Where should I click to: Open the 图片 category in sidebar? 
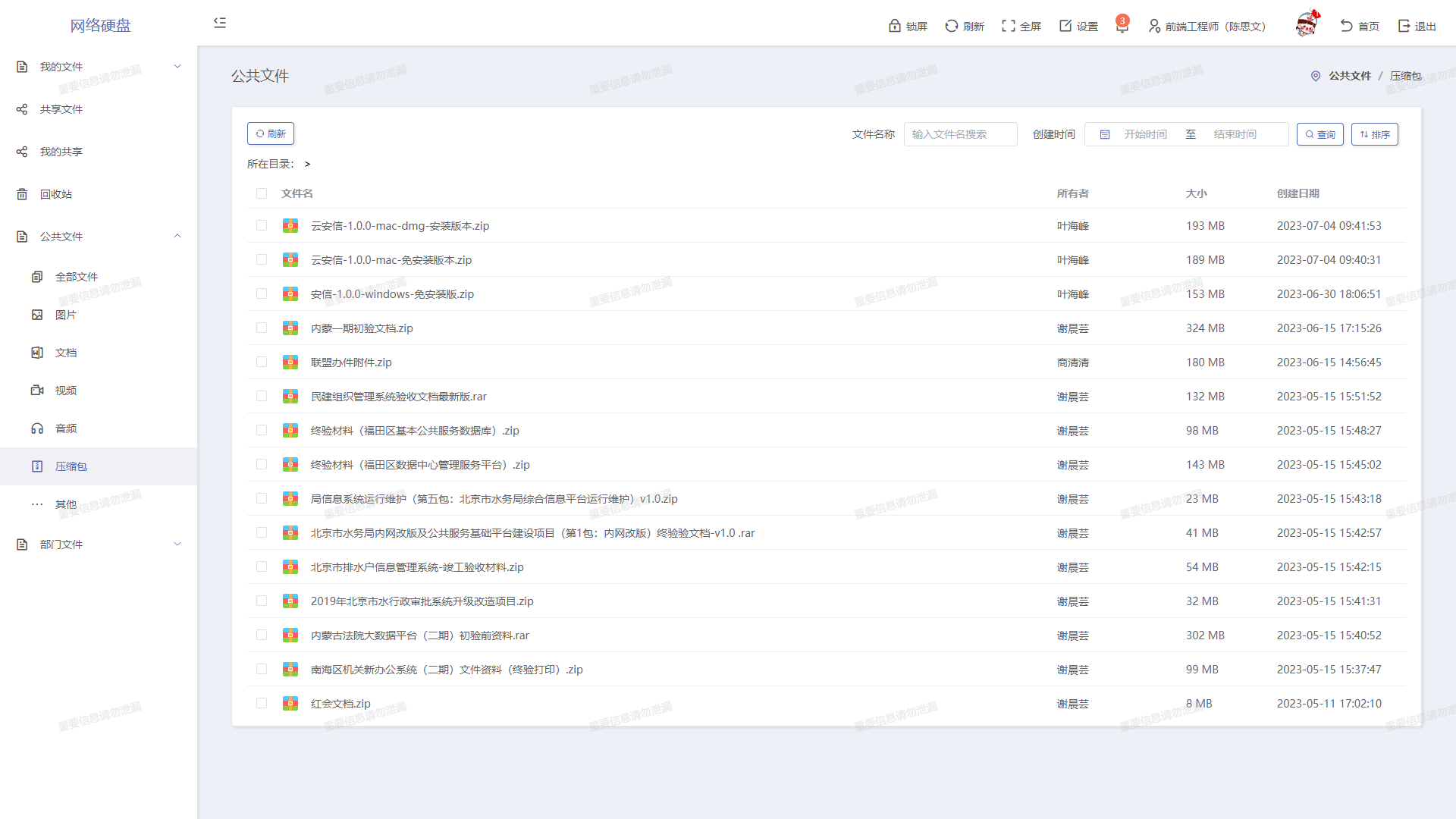[x=66, y=315]
